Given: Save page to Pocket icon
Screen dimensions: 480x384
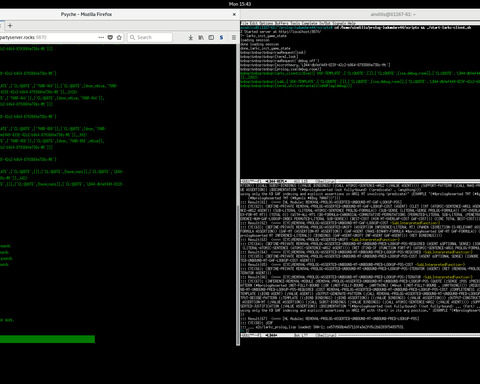Looking at the screenshot, I should 110,37.
